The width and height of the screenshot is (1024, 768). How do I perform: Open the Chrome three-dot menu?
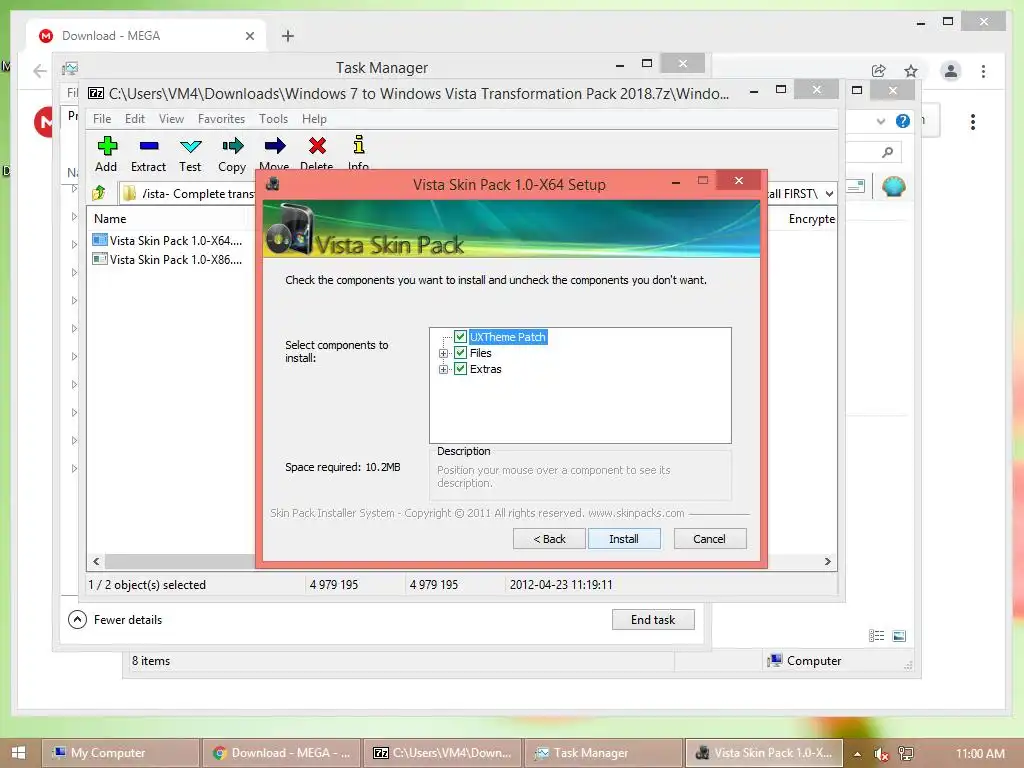pos(984,71)
